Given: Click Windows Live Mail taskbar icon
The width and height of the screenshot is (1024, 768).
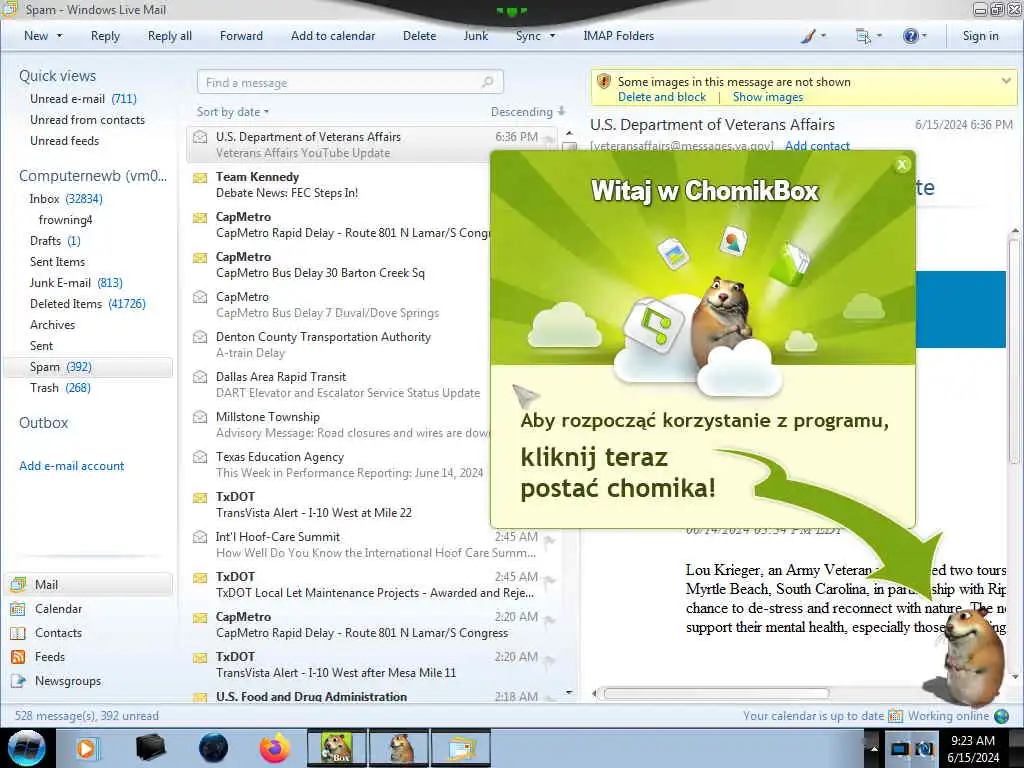Looking at the screenshot, I should click(460, 748).
